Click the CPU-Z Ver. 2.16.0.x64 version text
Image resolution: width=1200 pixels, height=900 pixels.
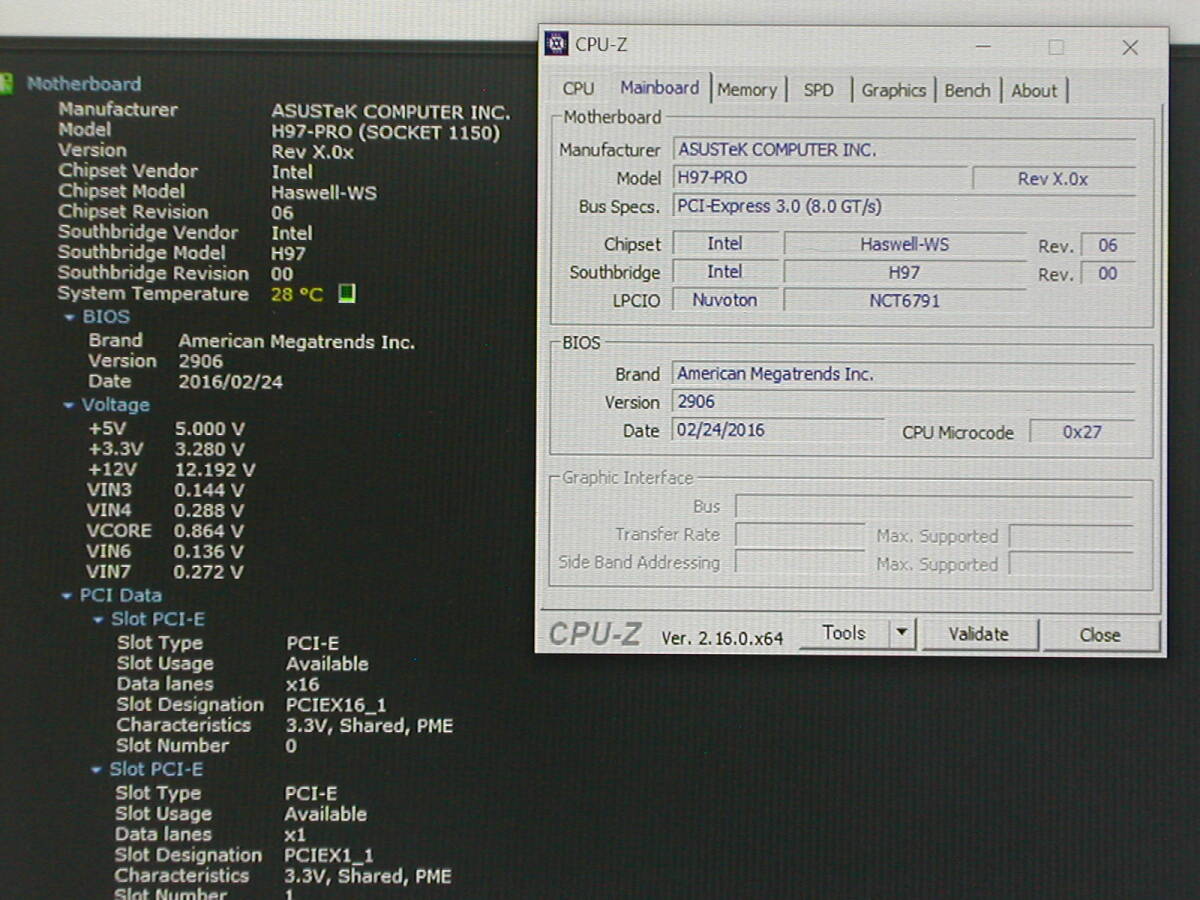point(723,637)
